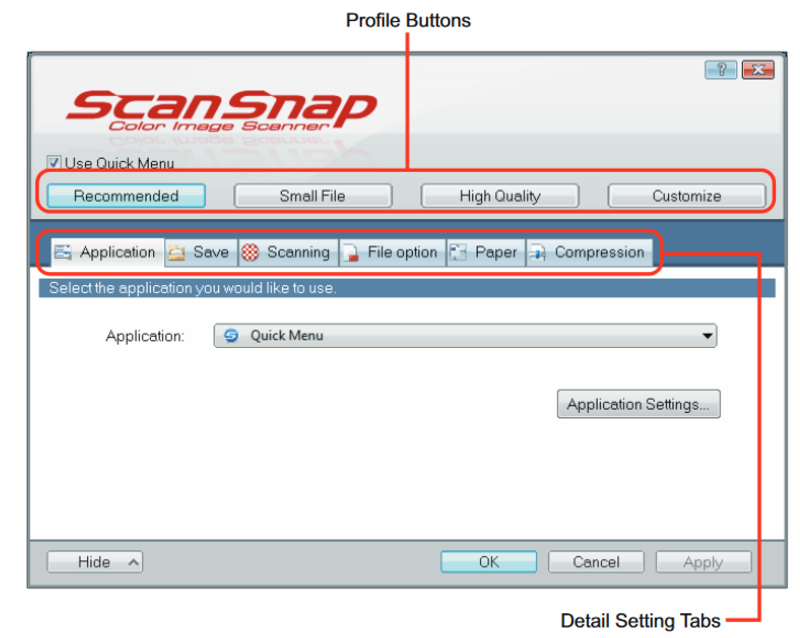Click the Application: field label
800x638 pixels.
coord(145,336)
